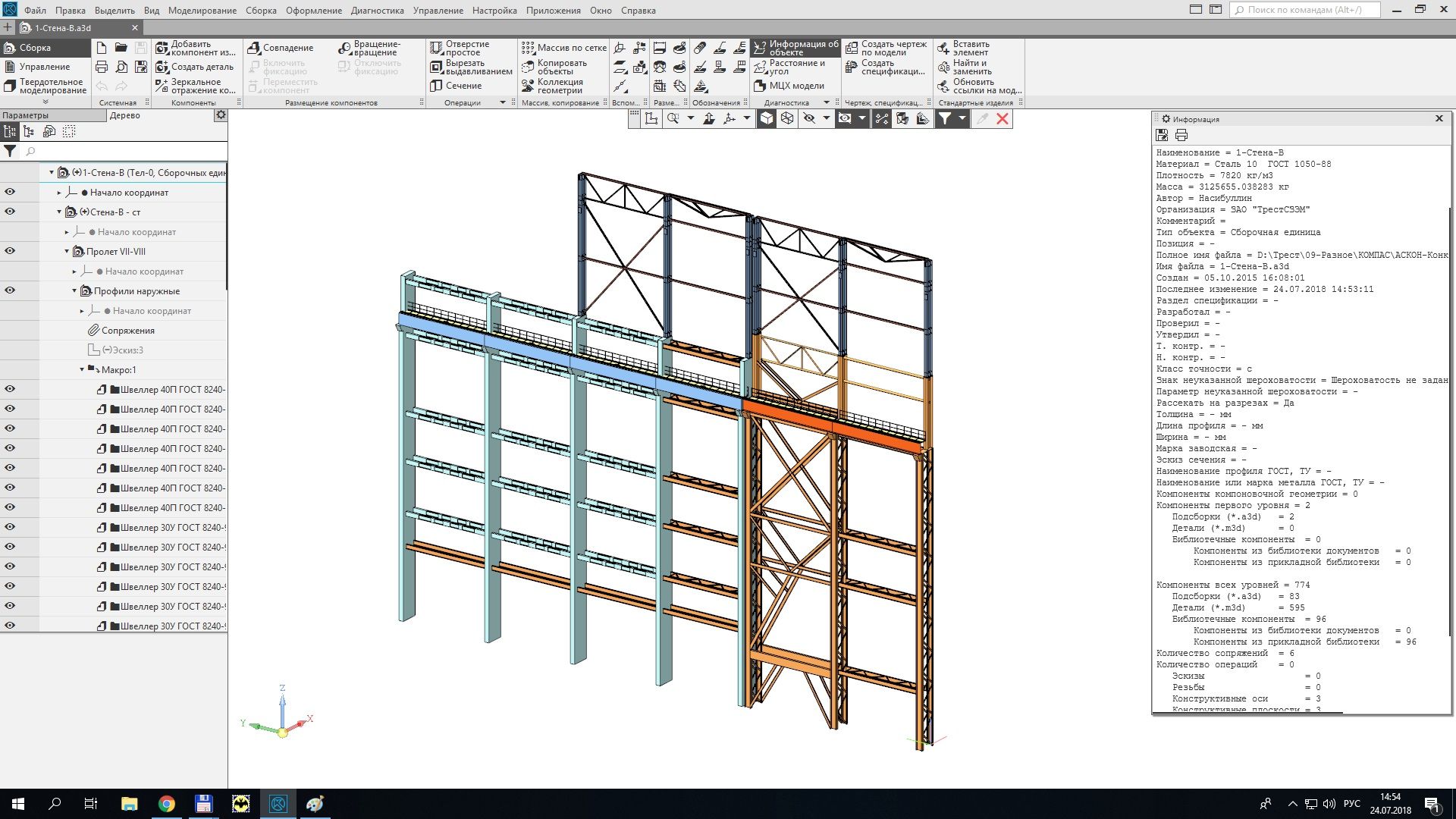This screenshot has width=1456, height=819.
Task: Enable wireframe display mode cube icon
Action: (x=787, y=118)
